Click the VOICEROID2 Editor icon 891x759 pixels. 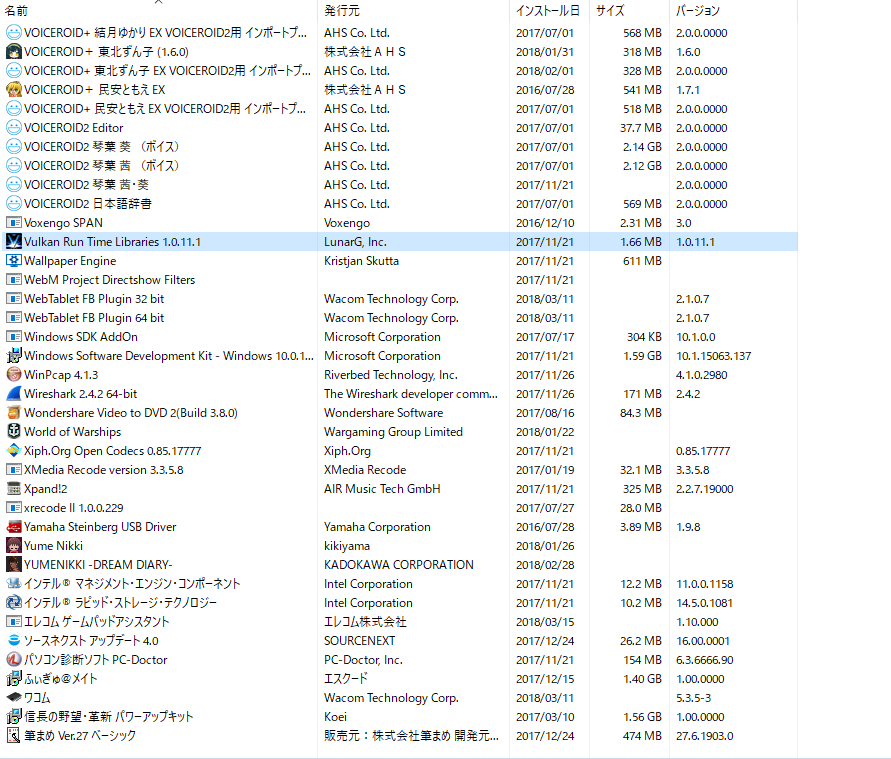point(14,128)
